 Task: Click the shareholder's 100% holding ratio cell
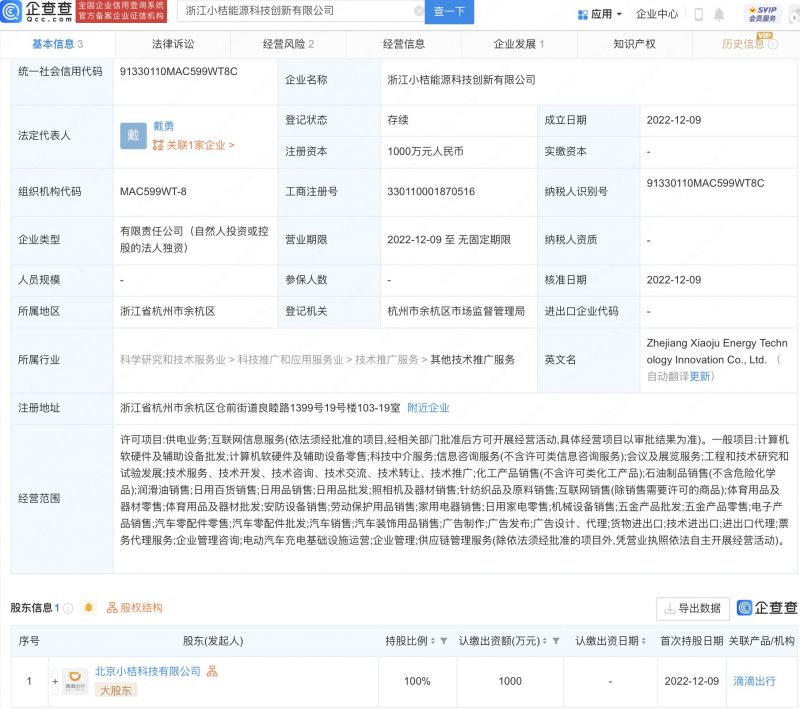pos(417,681)
